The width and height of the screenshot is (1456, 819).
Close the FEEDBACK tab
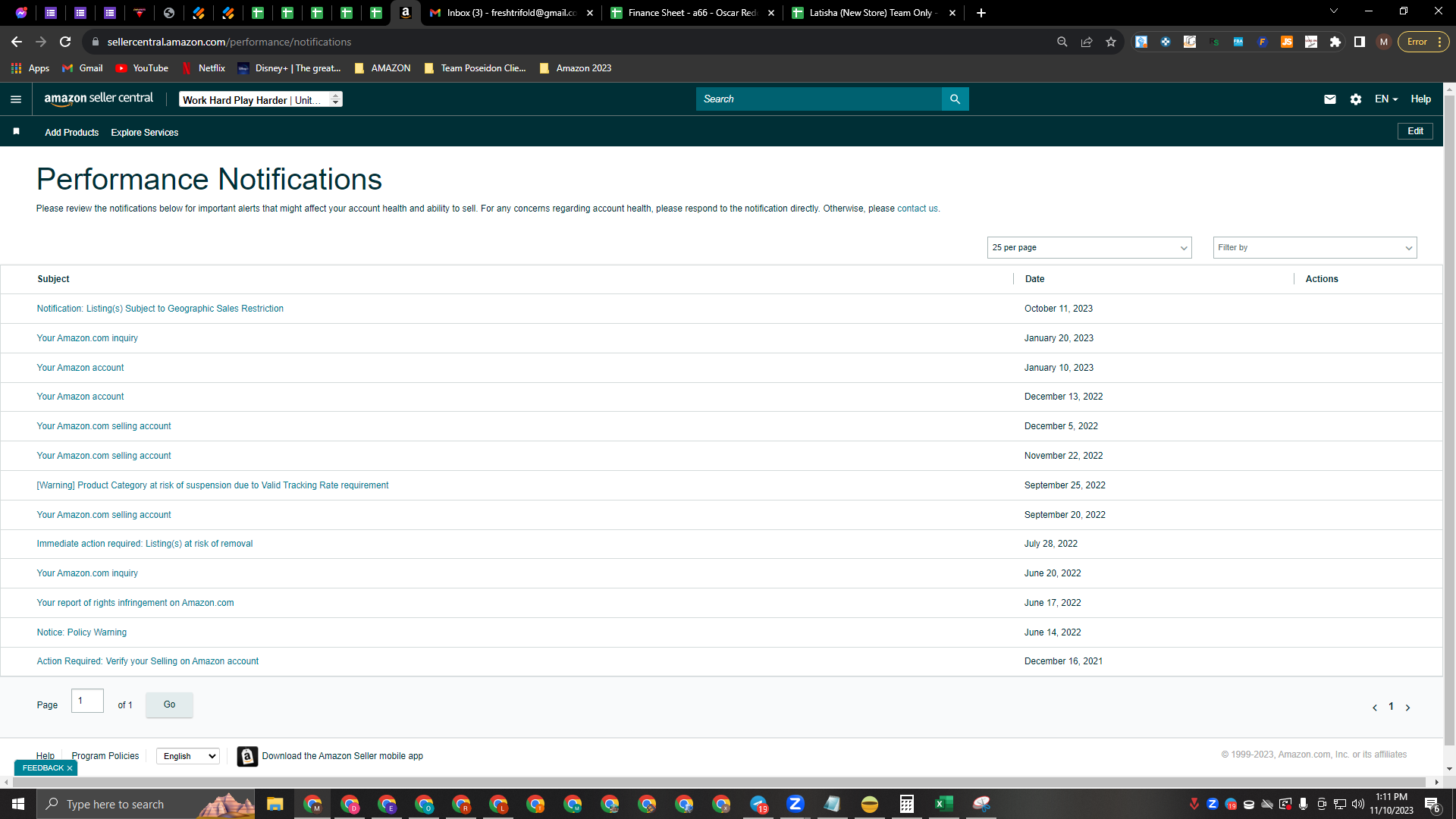[70, 768]
